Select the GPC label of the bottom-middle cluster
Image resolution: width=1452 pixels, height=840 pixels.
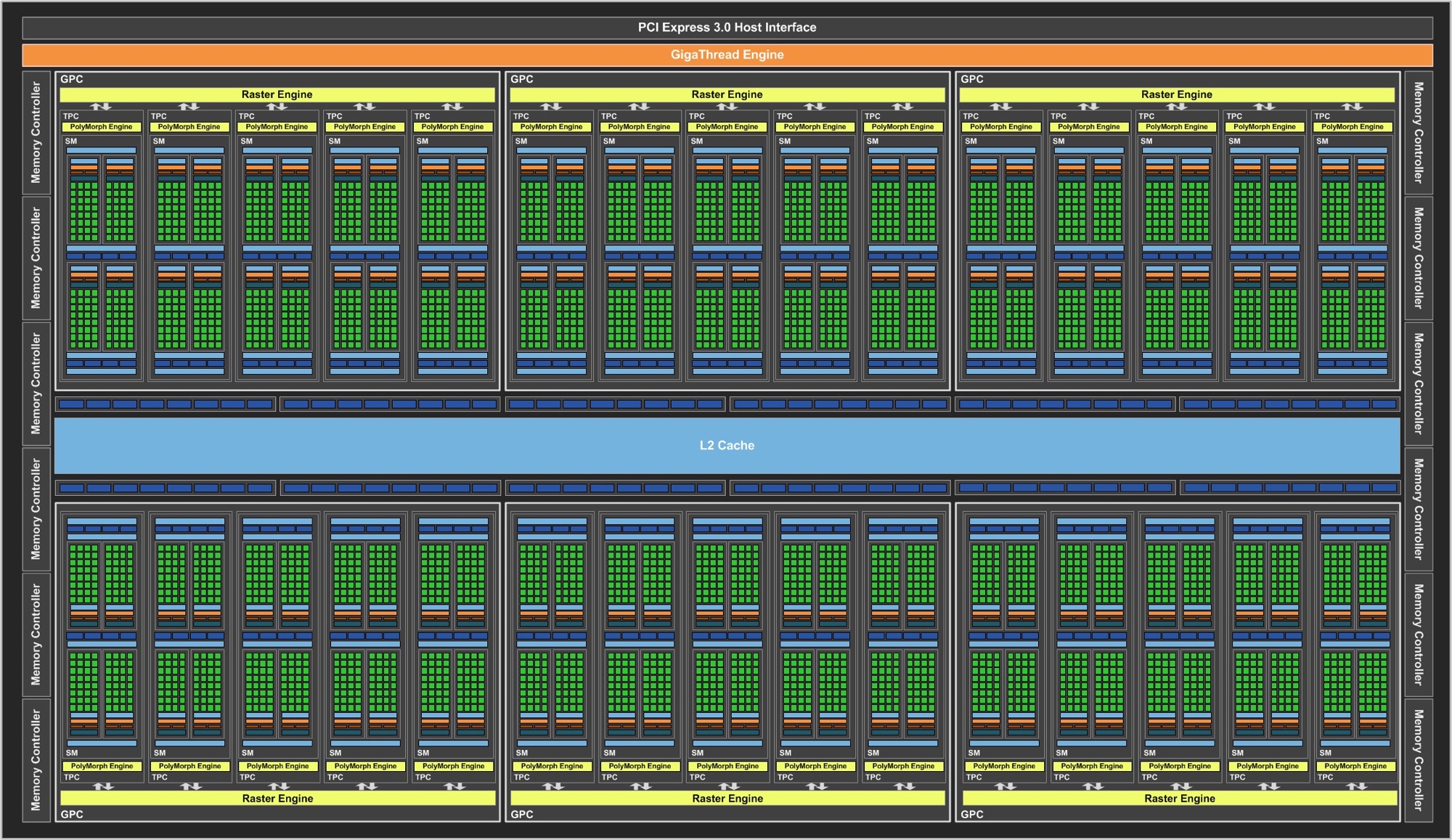(522, 814)
